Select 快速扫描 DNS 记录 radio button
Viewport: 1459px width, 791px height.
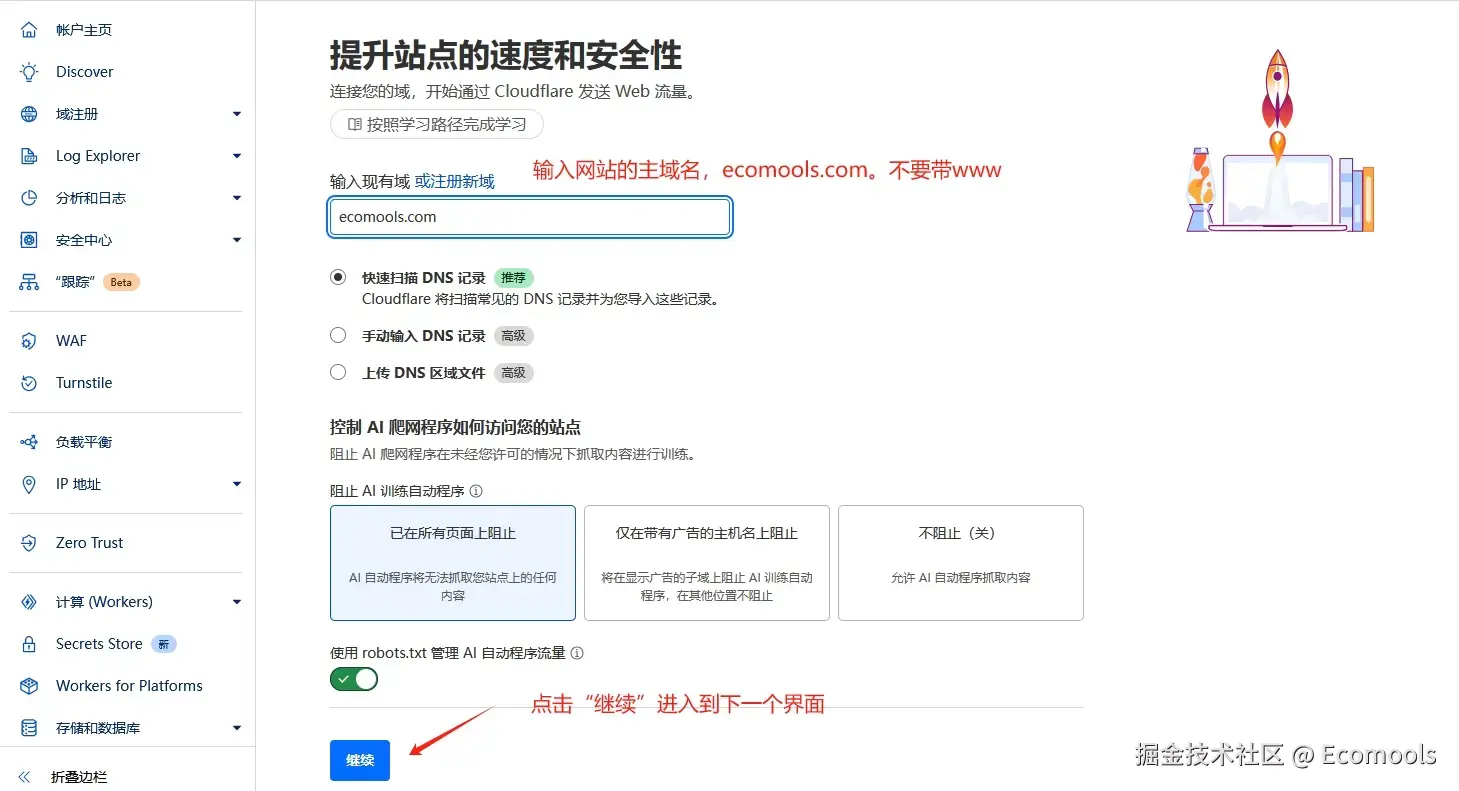pyautogui.click(x=338, y=277)
